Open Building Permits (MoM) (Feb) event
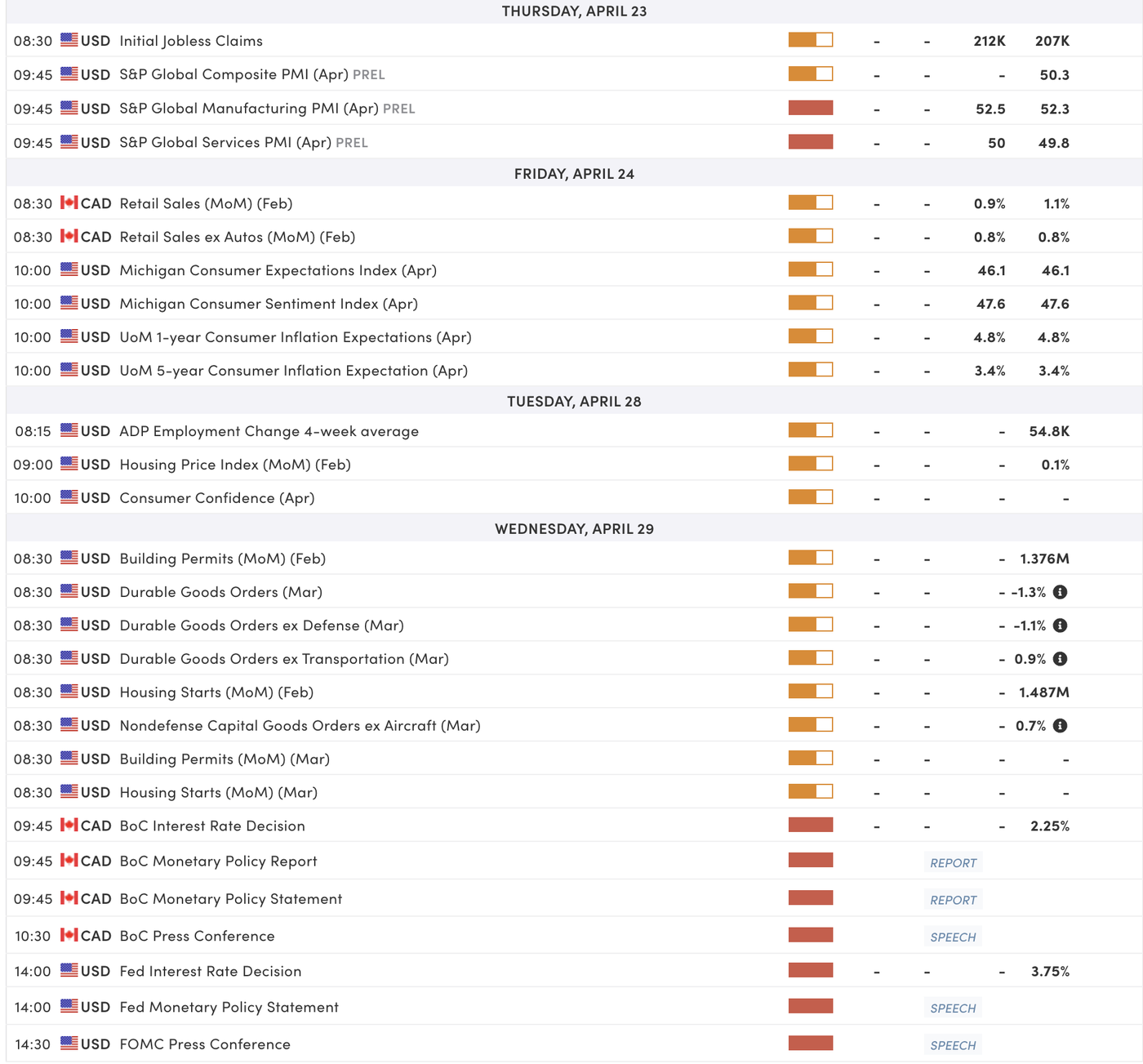The image size is (1143, 1064). pos(223,559)
